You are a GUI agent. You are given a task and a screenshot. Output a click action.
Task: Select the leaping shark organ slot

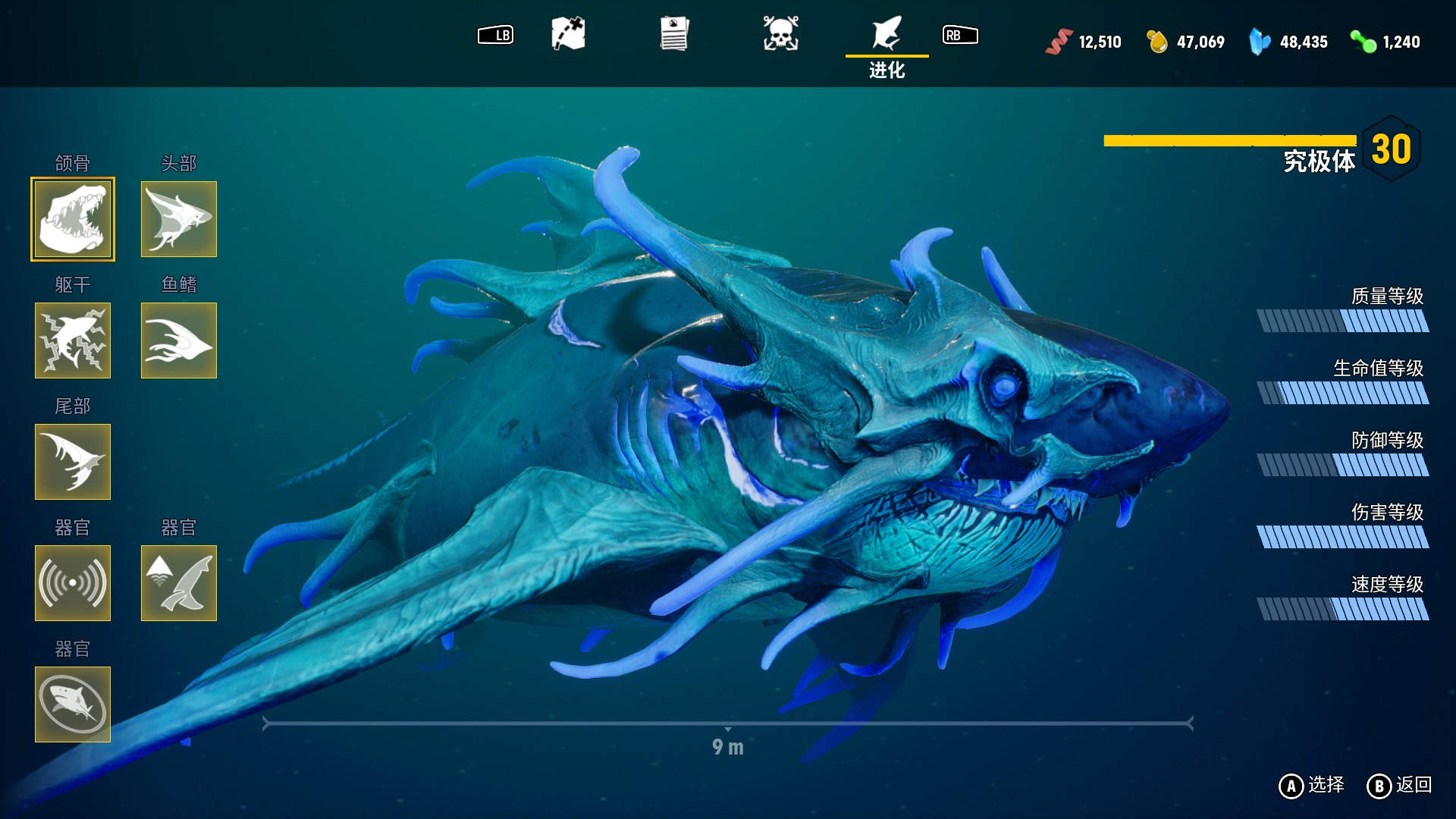click(179, 583)
